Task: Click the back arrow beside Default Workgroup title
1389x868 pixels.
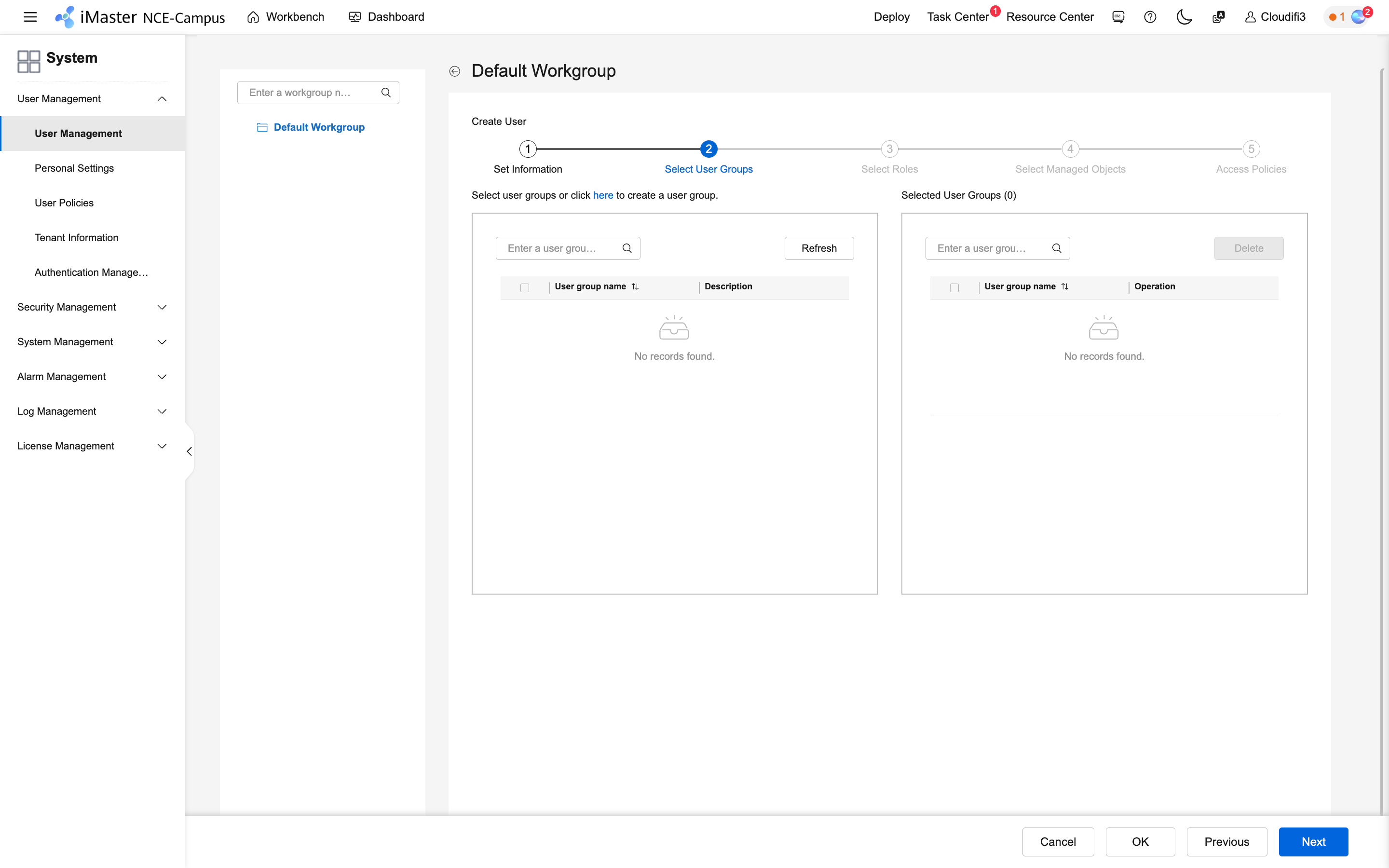Action: tap(455, 70)
